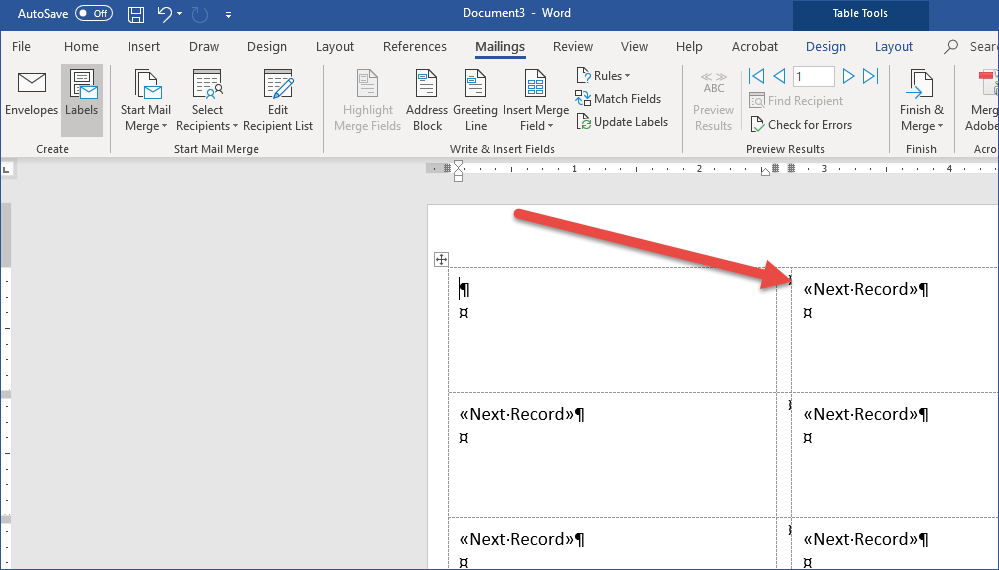This screenshot has height=570, width=999.
Task: Click the Next Record field in top-right label
Action: tap(861, 289)
